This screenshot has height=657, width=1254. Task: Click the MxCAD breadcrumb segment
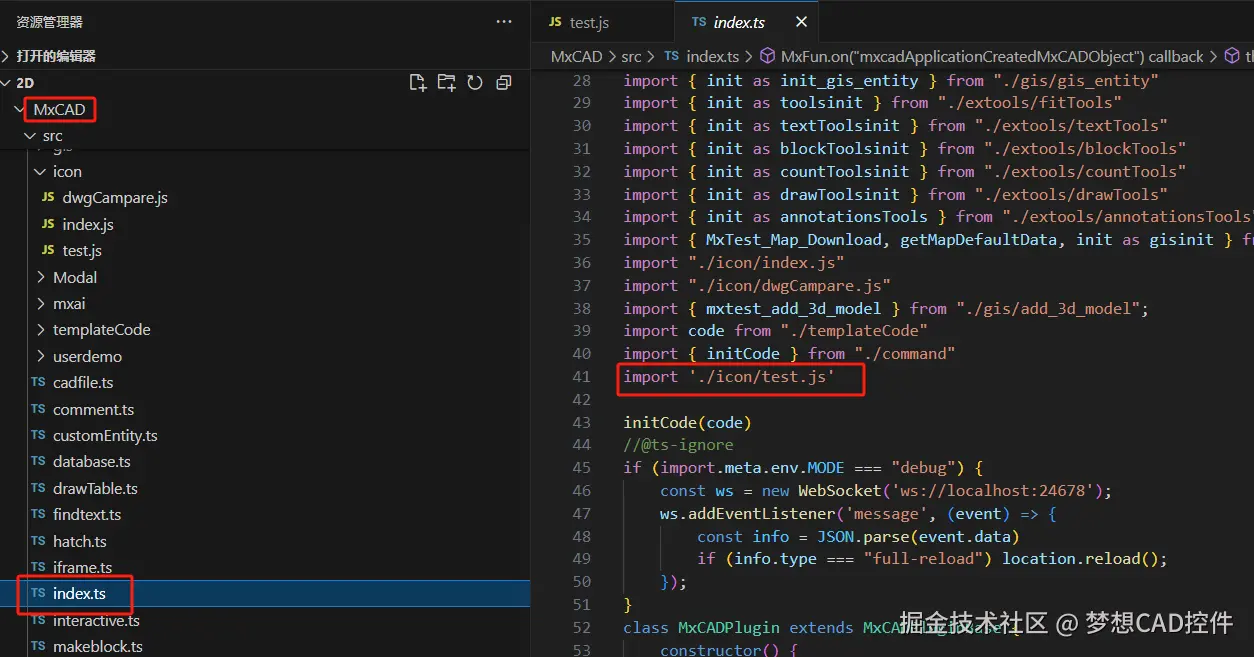coord(578,57)
